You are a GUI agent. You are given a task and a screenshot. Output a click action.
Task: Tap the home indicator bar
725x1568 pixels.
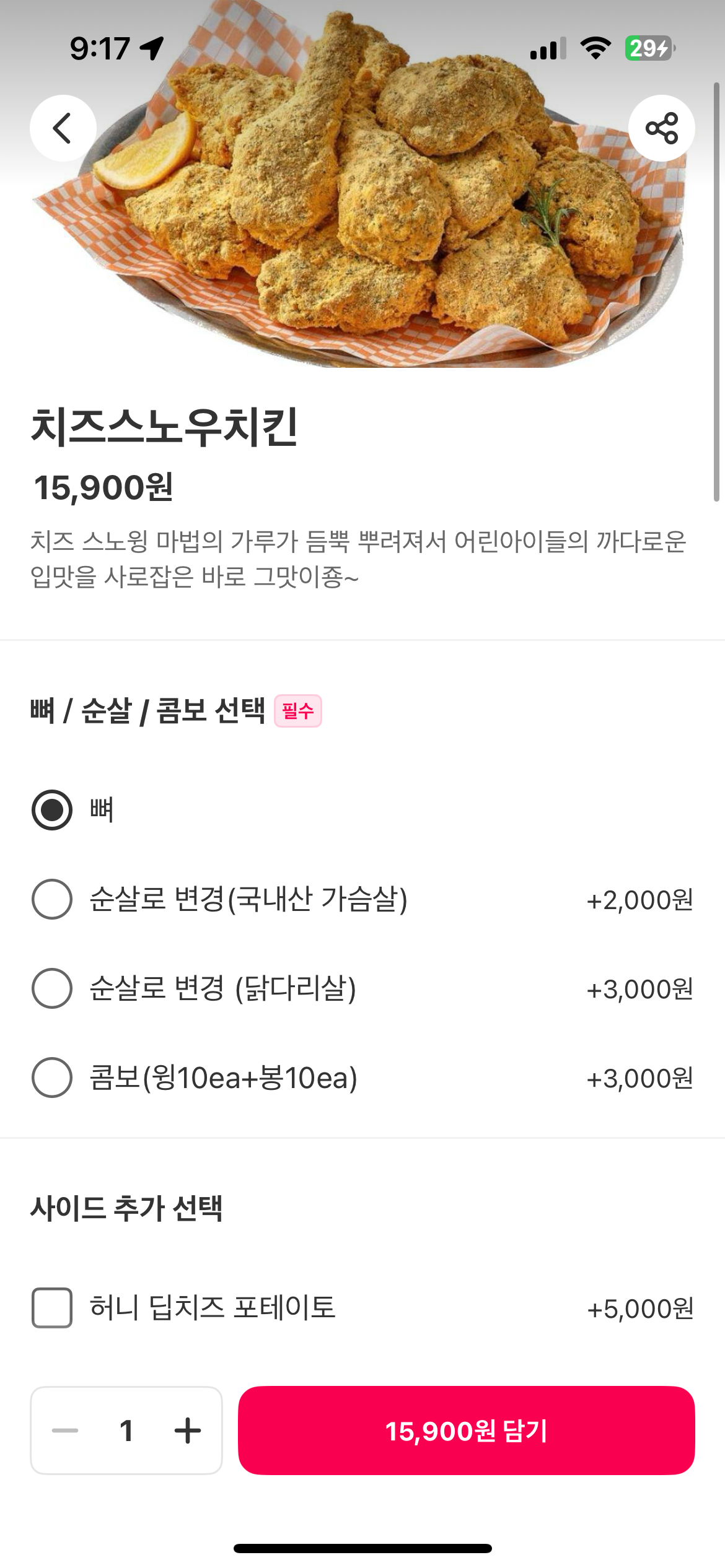362,1548
